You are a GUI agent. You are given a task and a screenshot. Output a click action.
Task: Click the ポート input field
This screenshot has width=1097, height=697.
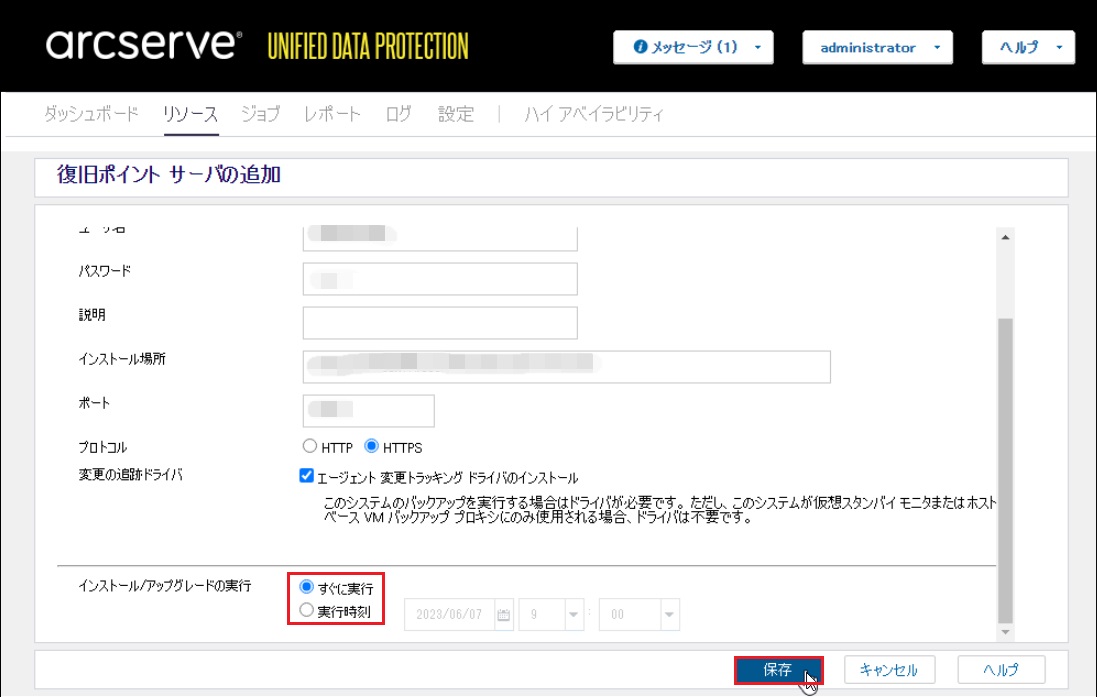(x=369, y=411)
